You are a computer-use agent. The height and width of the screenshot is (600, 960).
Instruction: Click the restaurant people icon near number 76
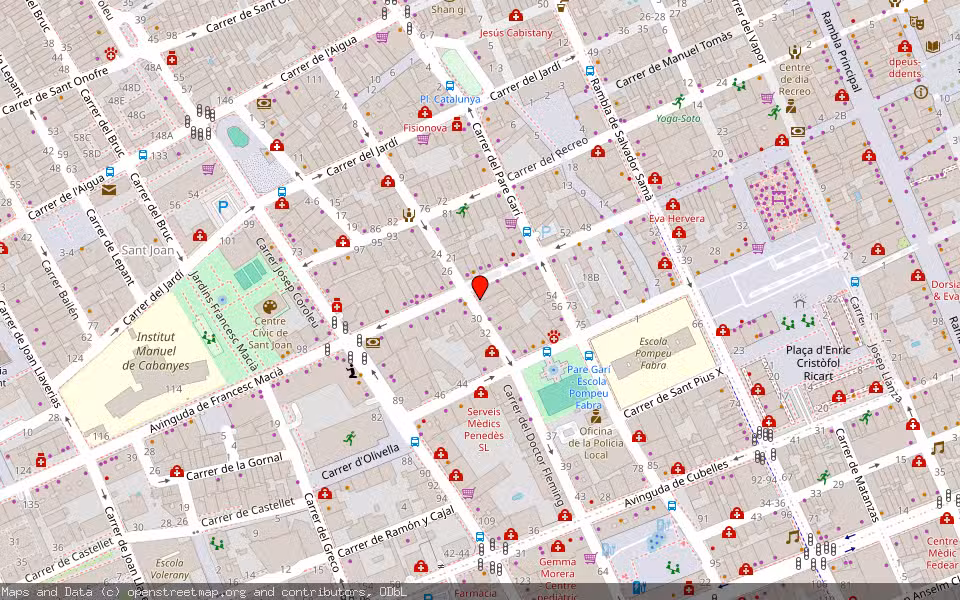(x=408, y=214)
